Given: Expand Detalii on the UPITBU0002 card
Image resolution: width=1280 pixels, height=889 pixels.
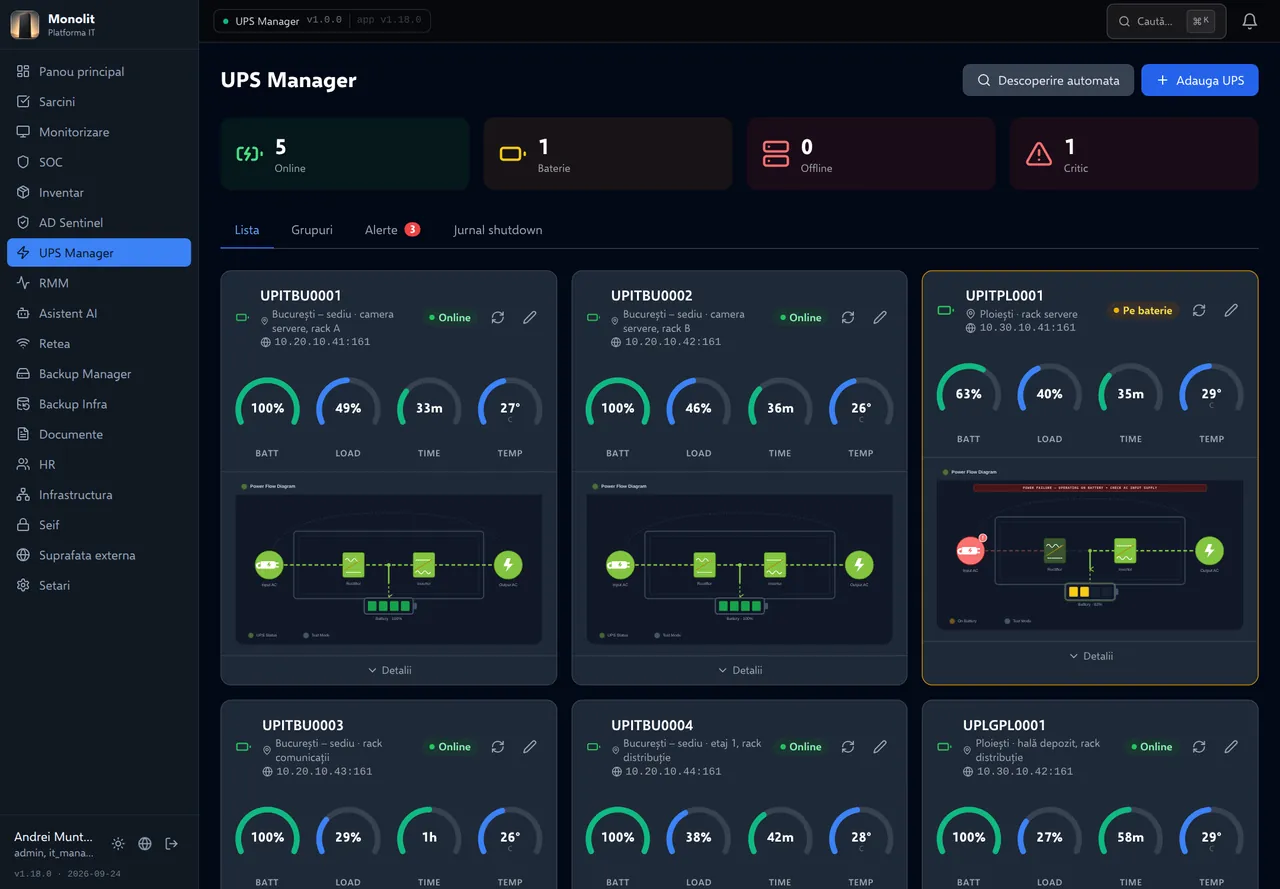Looking at the screenshot, I should (x=740, y=670).
